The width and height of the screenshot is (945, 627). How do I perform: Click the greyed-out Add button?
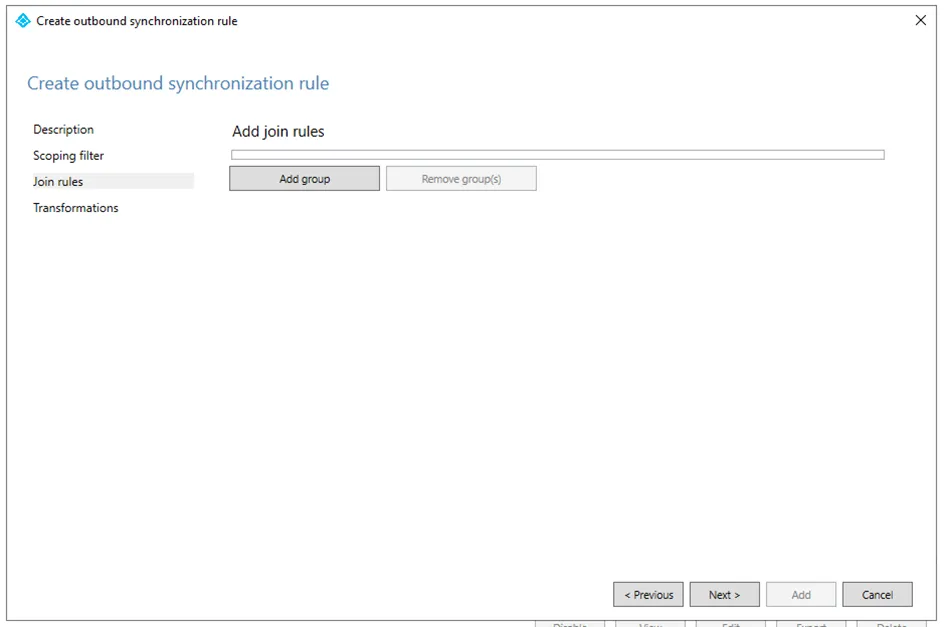(x=801, y=595)
